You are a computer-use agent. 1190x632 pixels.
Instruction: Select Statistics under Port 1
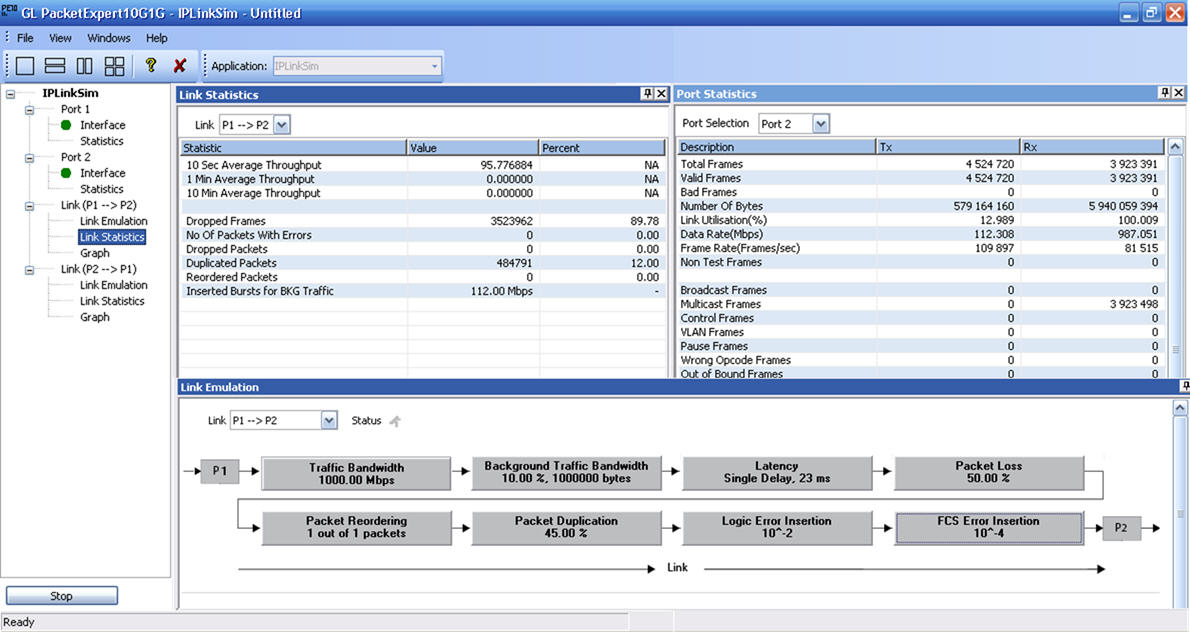pyautogui.click(x=102, y=141)
